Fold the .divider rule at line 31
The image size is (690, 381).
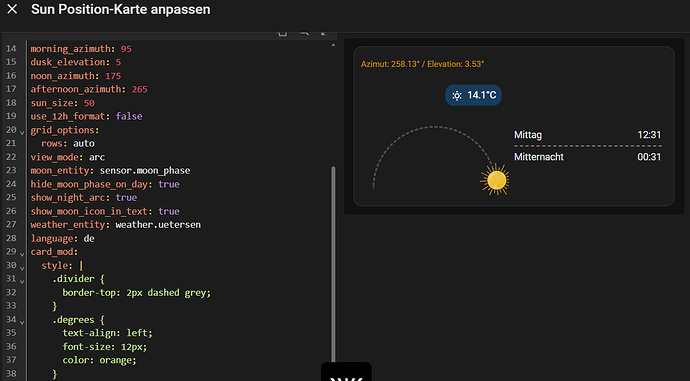(22, 281)
